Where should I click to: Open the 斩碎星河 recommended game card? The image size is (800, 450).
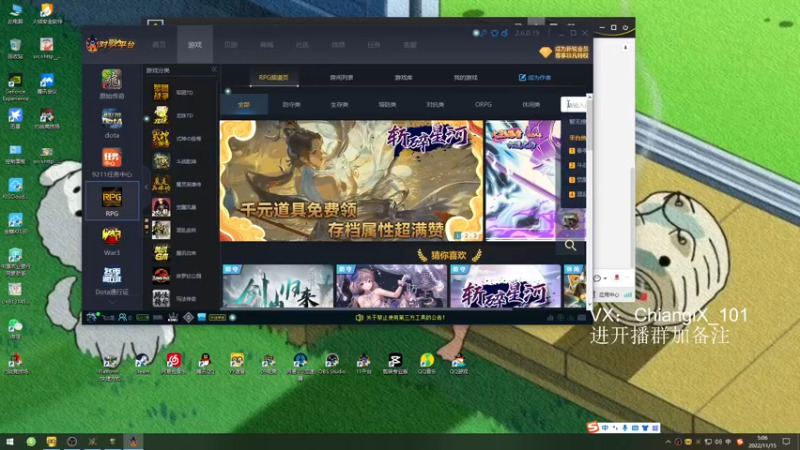pyautogui.click(x=505, y=286)
